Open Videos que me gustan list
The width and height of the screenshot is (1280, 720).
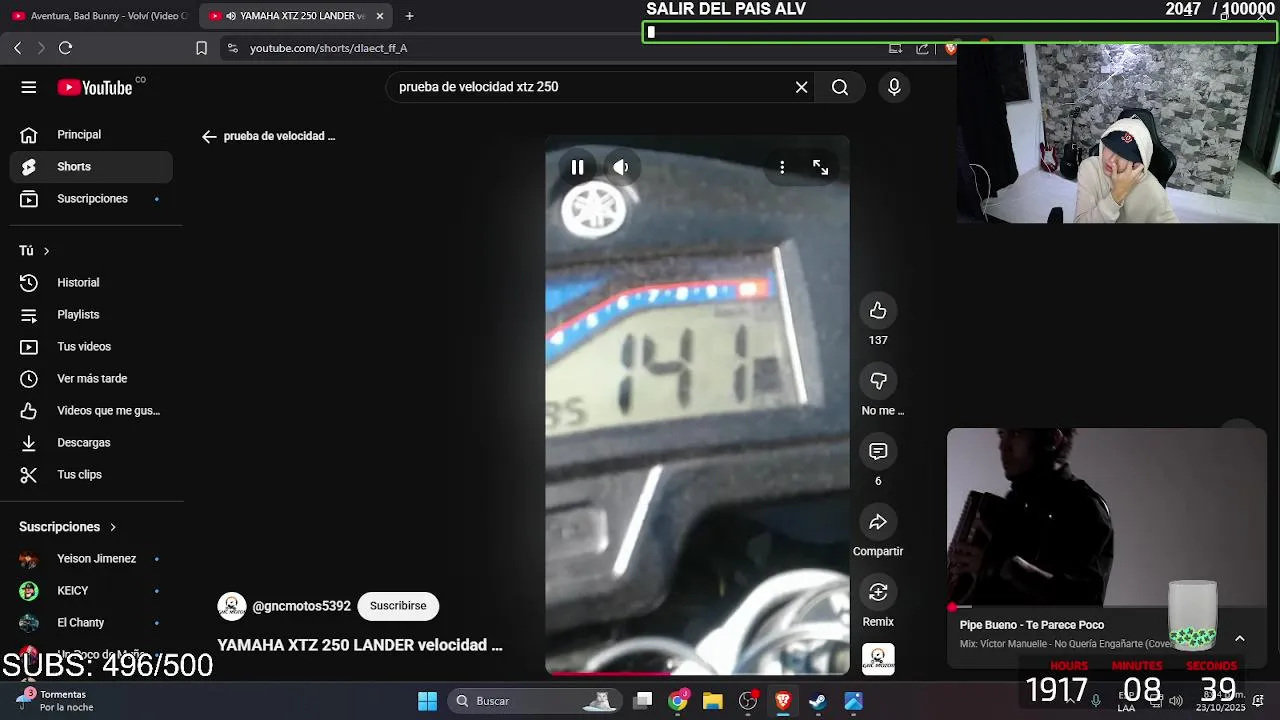click(91, 411)
